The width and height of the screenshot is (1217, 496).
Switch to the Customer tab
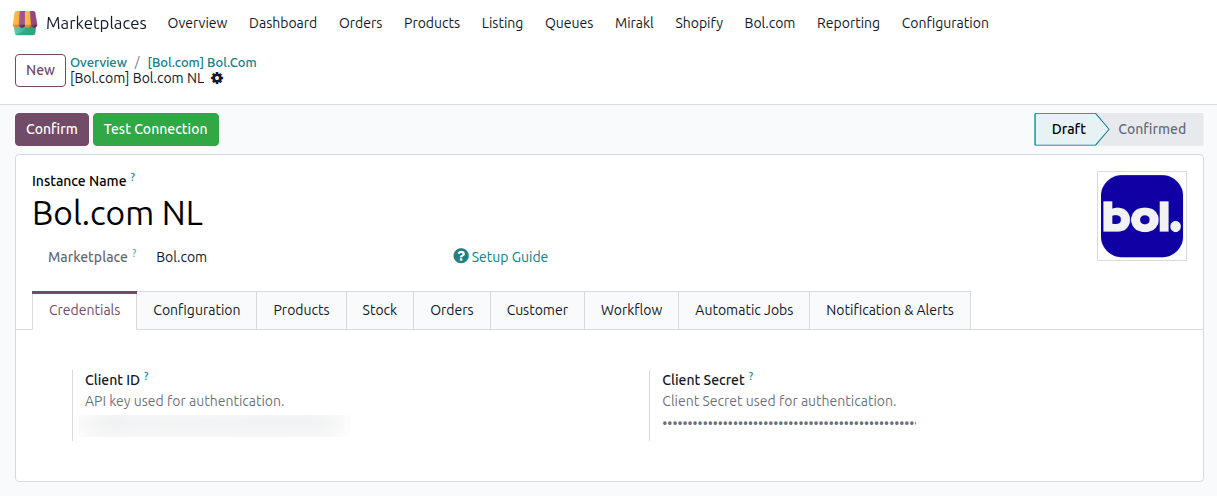(x=537, y=310)
